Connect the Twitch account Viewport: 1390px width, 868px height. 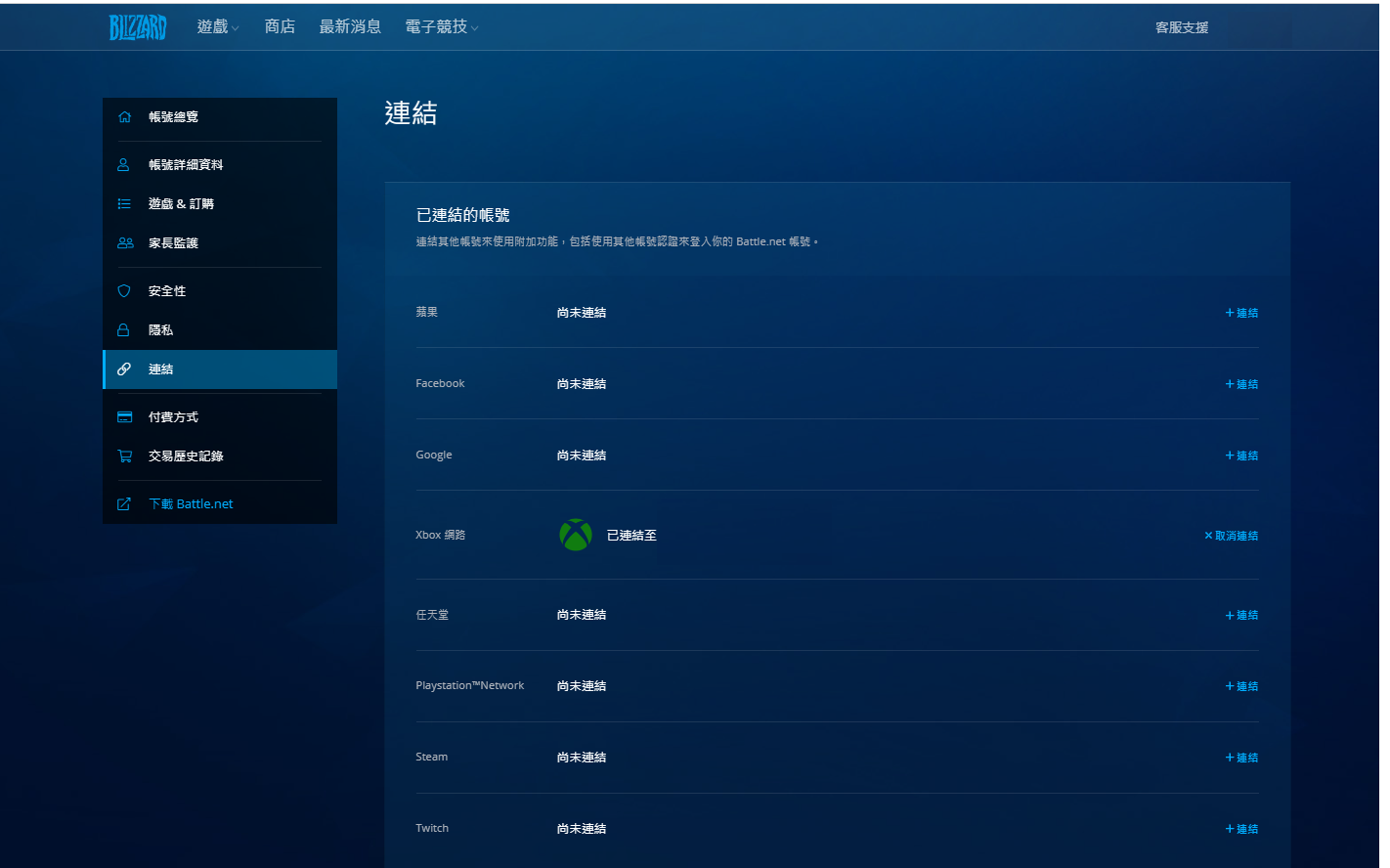(1241, 829)
